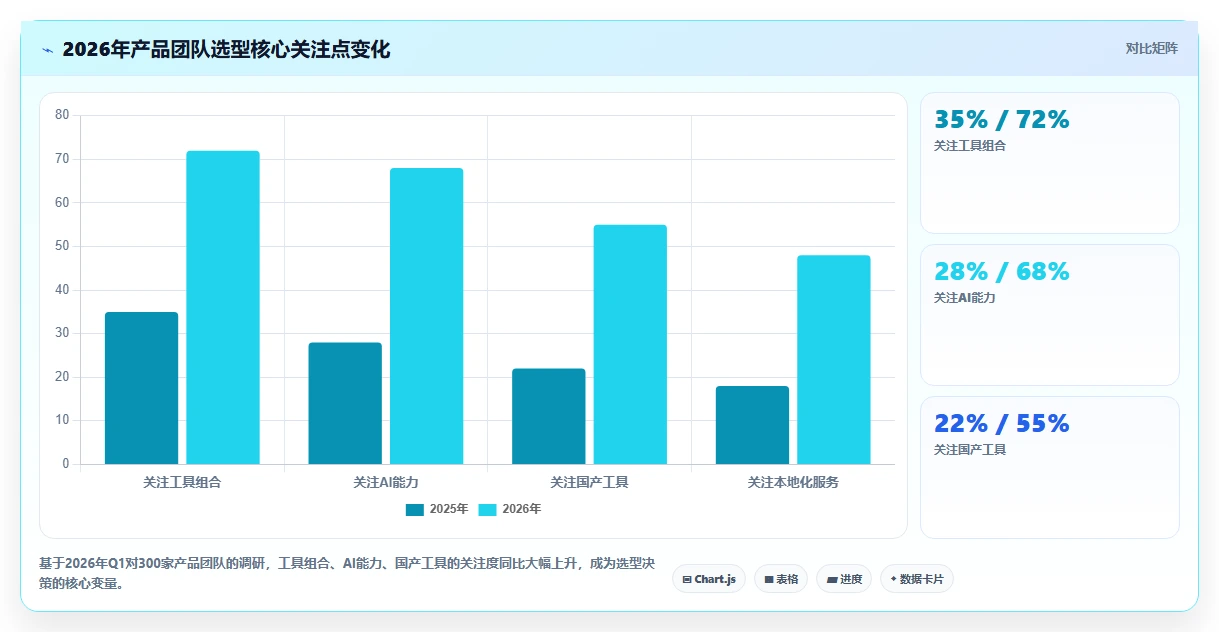Click the 2025 bar for 关注工具组合
Screen dimensions: 1219x632
tap(142, 388)
